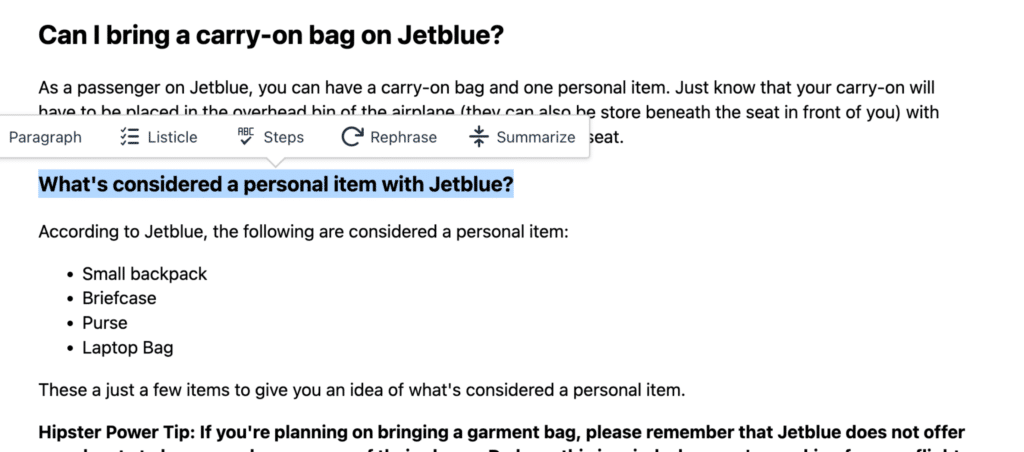Click the main carry-on bag title
The image size is (1024, 452).
pos(271,35)
